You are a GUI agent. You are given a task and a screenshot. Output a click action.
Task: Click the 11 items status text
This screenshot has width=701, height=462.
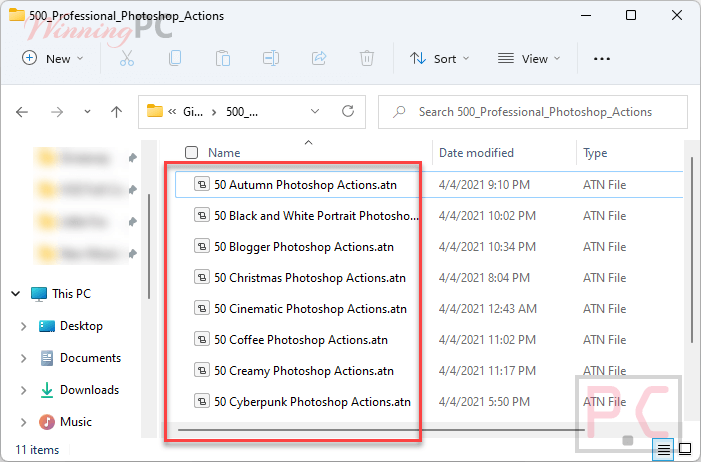[37, 449]
